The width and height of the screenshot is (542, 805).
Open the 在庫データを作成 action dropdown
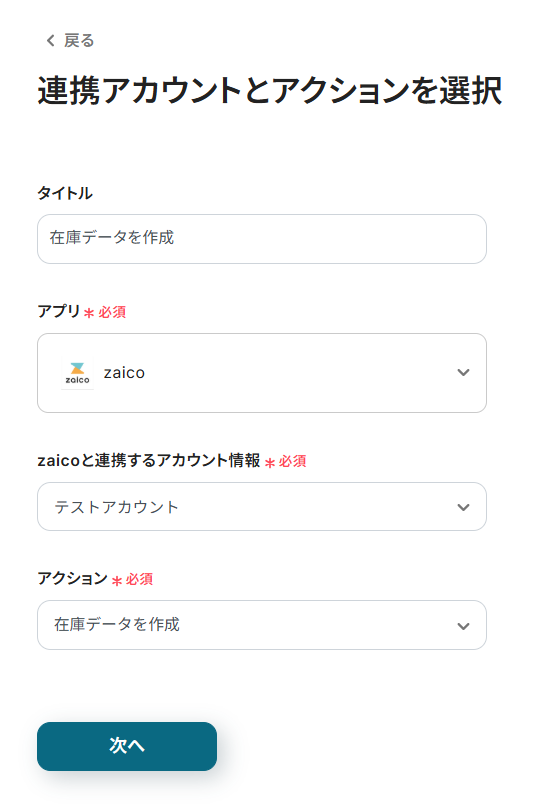[x=262, y=625]
